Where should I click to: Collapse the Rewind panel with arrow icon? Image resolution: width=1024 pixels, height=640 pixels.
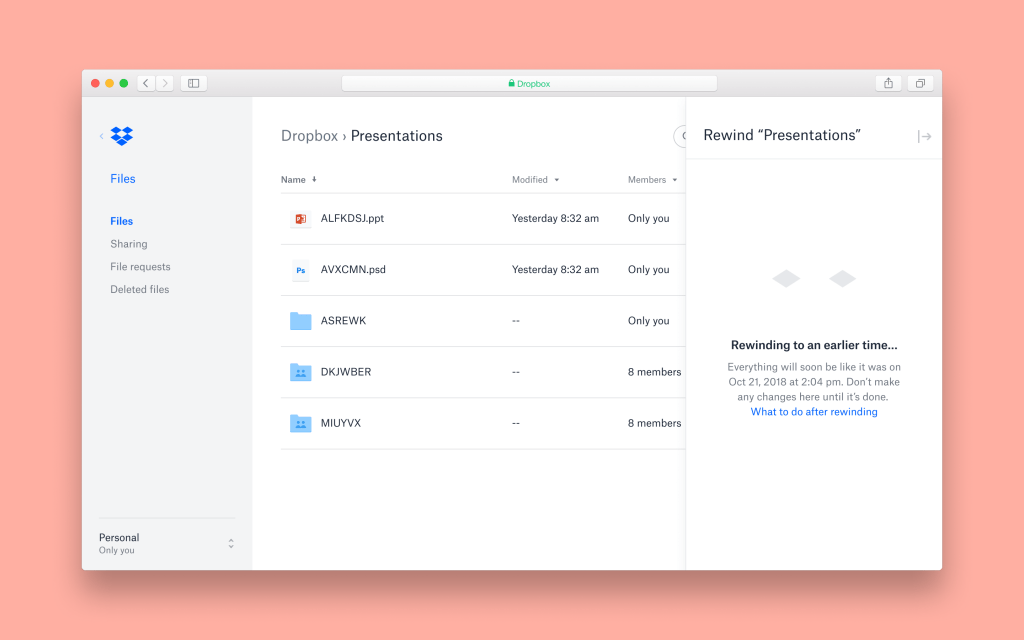924,137
